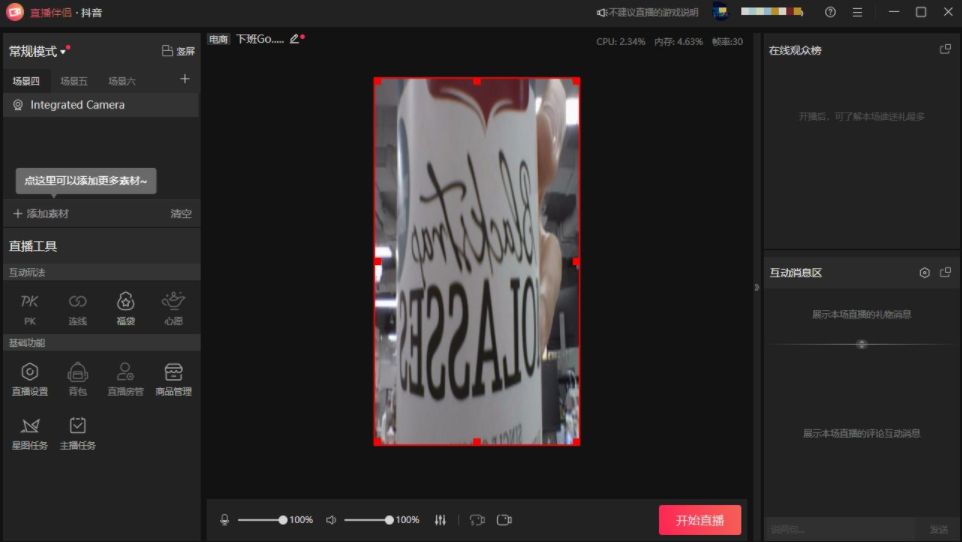Open the hamburger menu in title bar
The width and height of the screenshot is (962, 542).
point(857,12)
